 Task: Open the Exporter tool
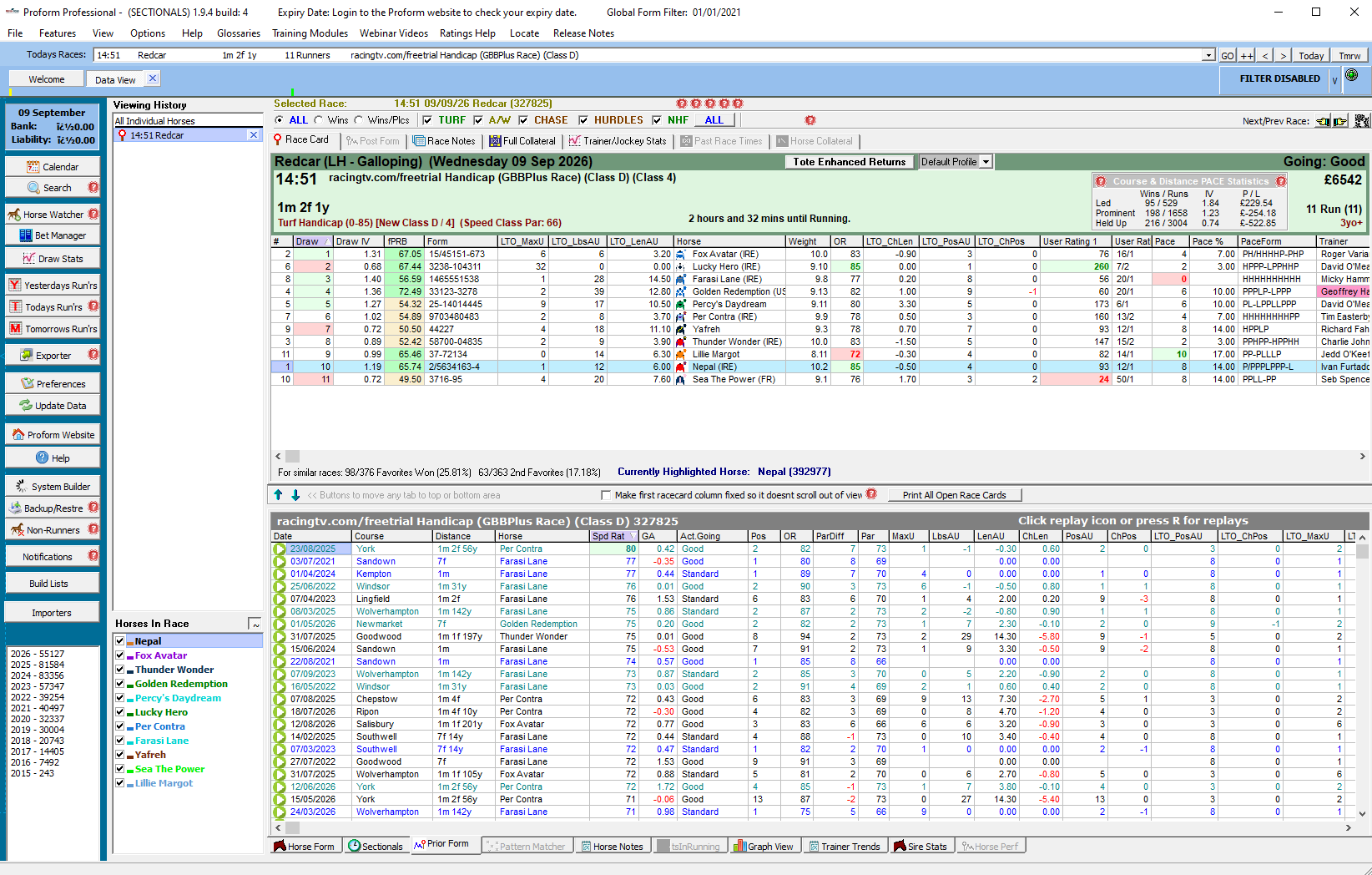52,356
